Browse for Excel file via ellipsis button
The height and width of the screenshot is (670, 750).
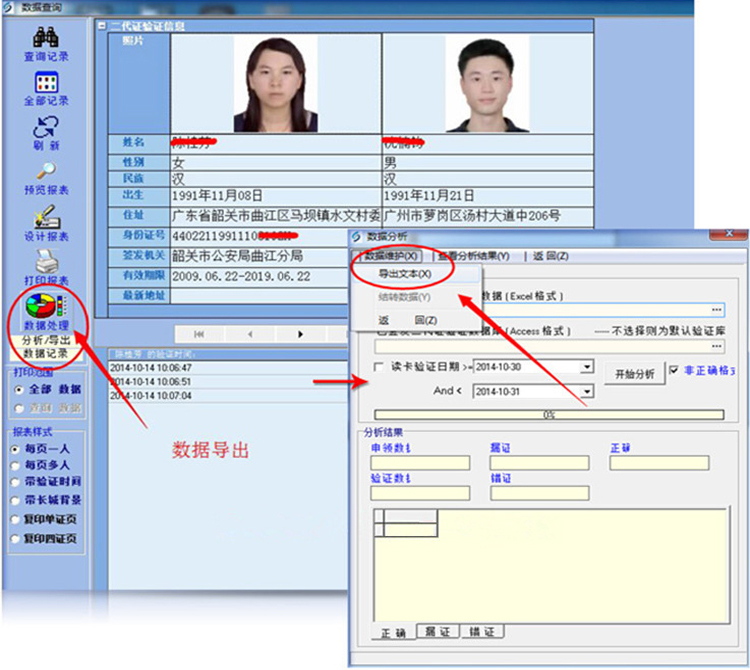716,311
